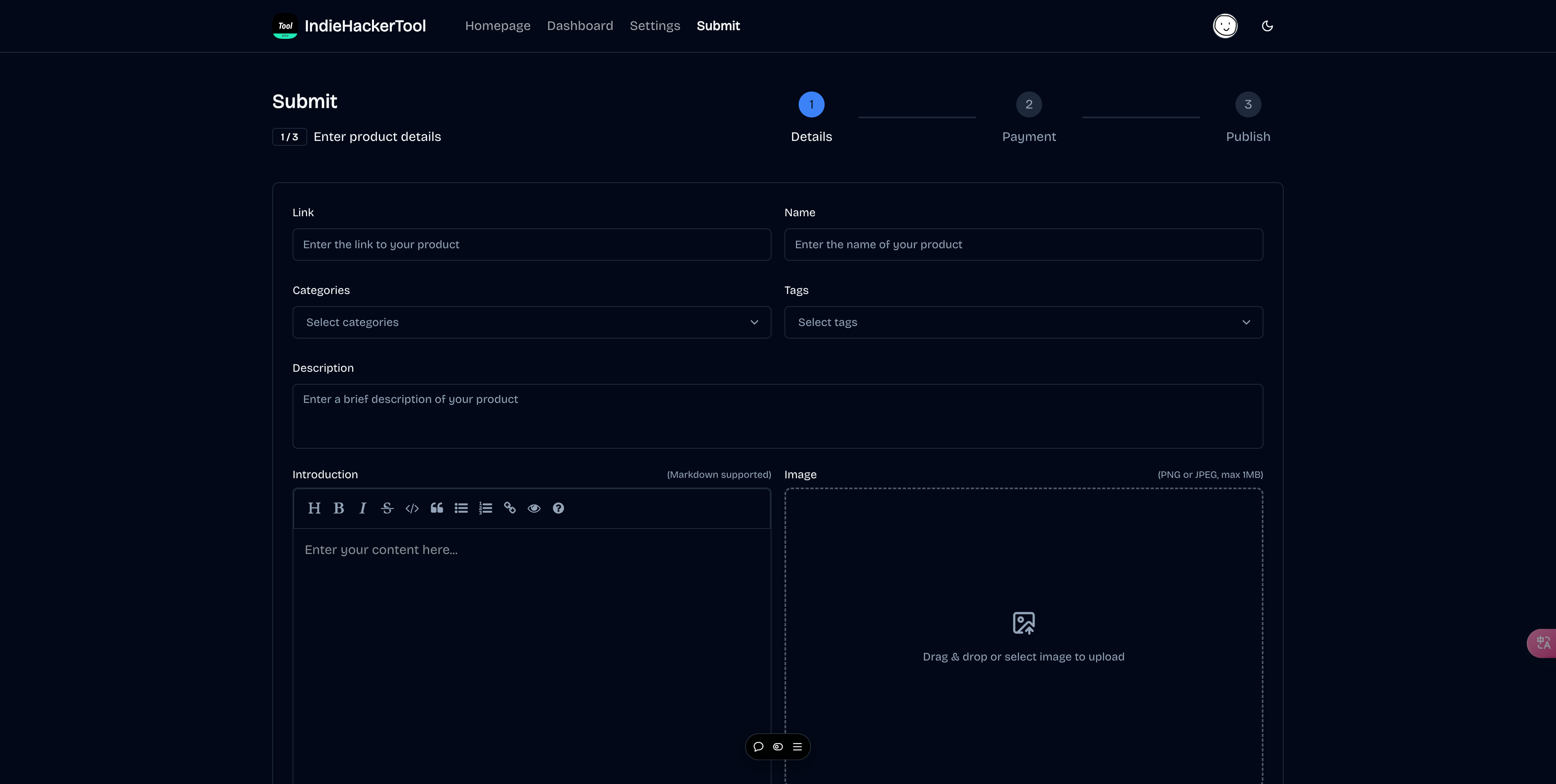Open the menu lines in floating bar

797,747
